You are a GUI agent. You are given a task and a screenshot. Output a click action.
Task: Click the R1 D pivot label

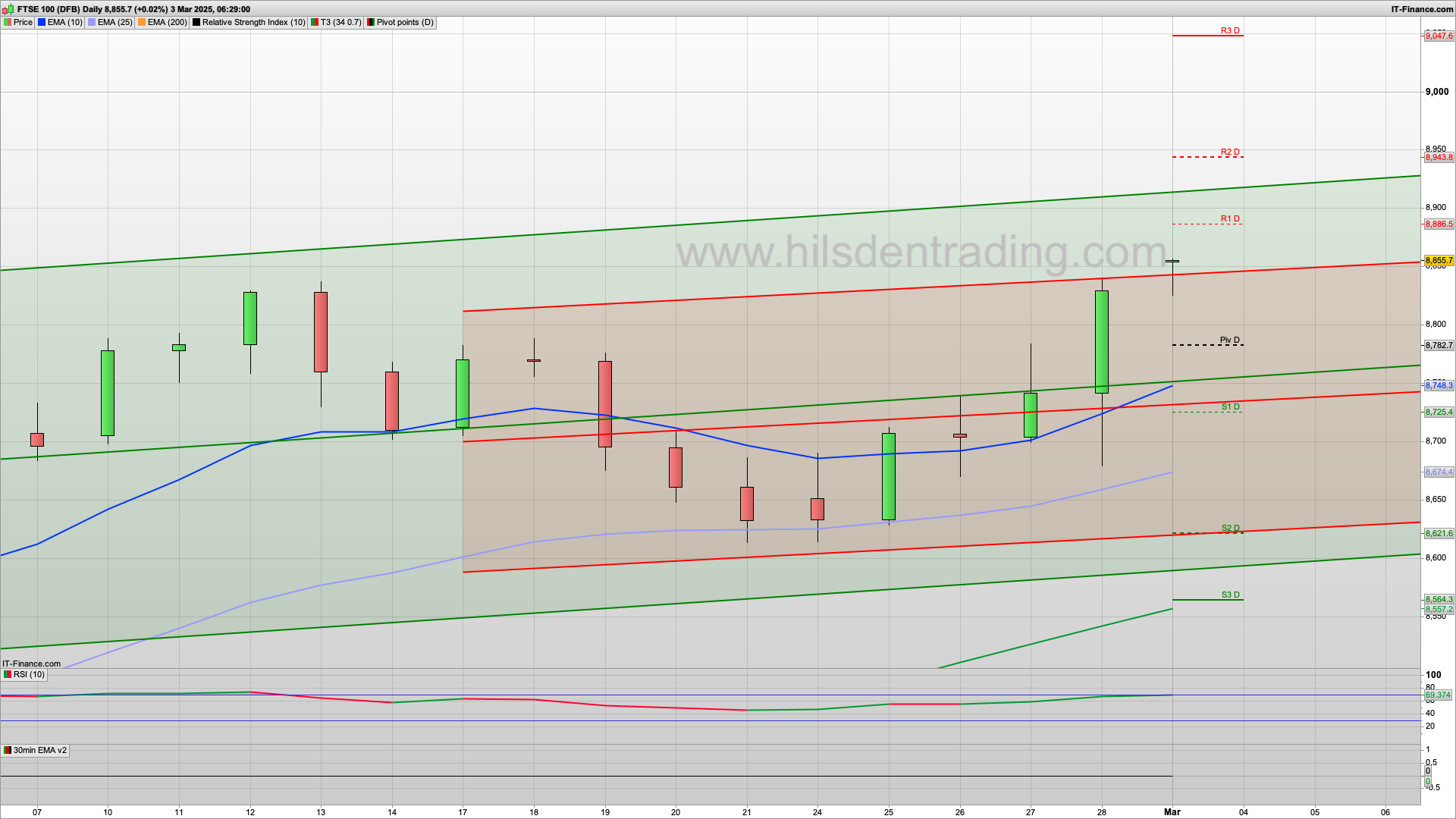pyautogui.click(x=1230, y=219)
